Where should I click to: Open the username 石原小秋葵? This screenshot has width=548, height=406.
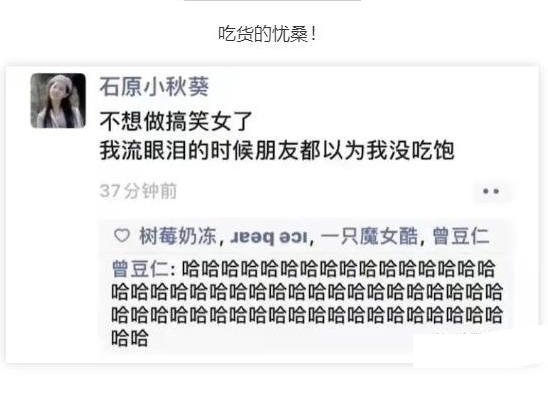(x=154, y=86)
